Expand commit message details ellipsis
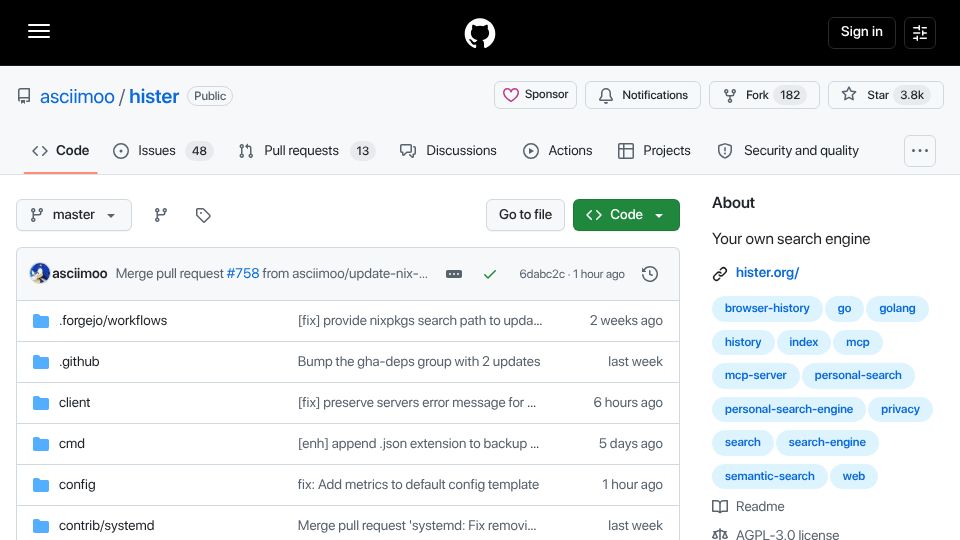This screenshot has height=540, width=960. (x=454, y=274)
